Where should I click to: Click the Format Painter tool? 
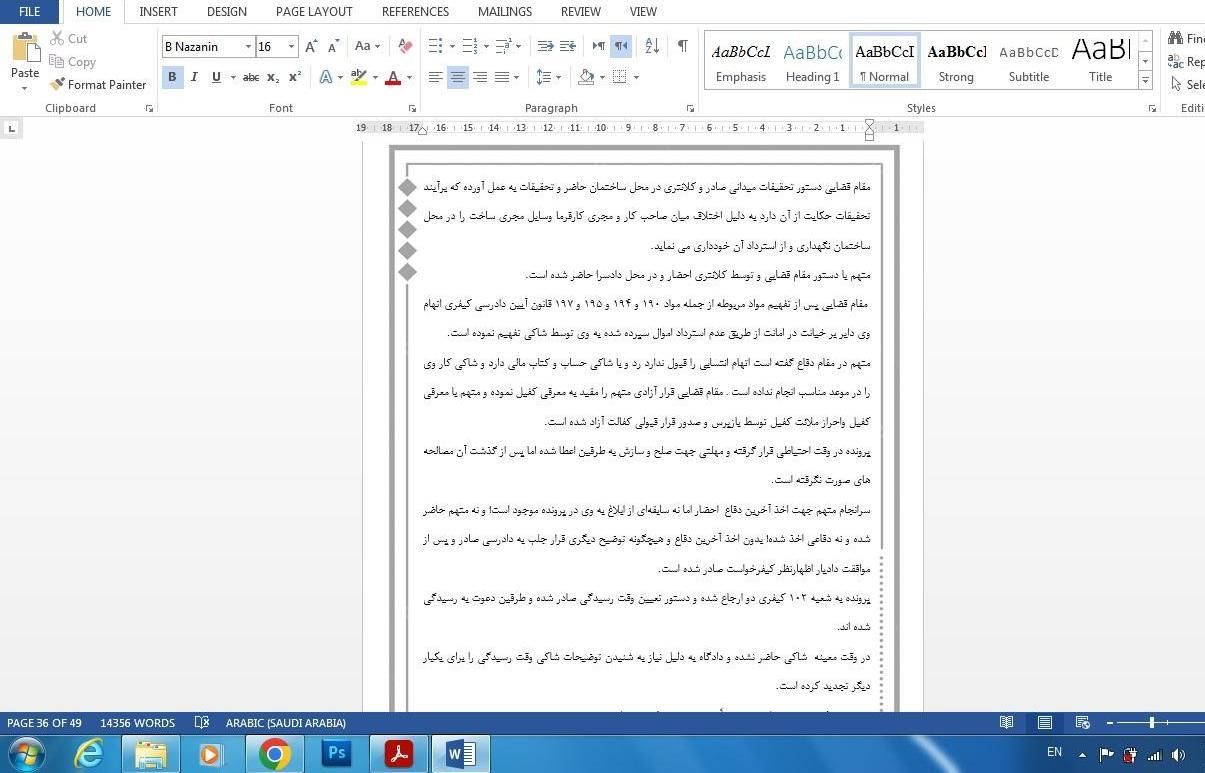click(x=98, y=85)
